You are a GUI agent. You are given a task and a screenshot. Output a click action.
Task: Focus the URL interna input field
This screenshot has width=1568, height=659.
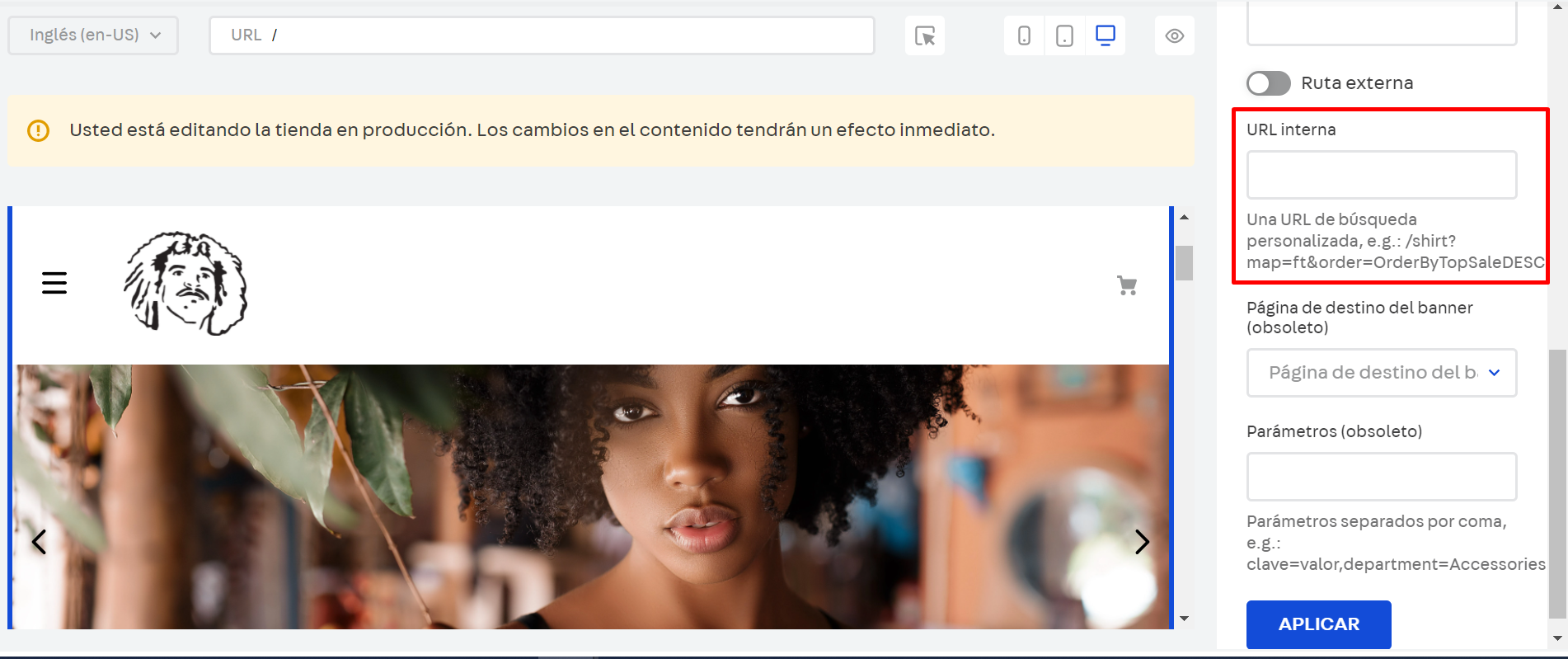point(1381,175)
